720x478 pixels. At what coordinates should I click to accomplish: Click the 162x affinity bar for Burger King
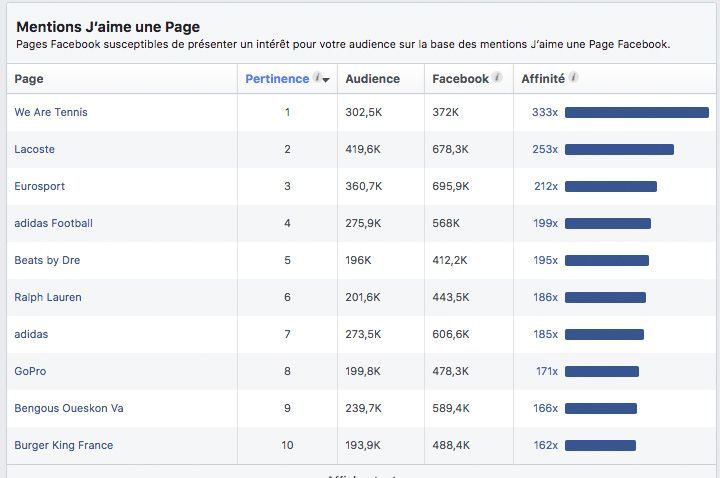coord(600,445)
